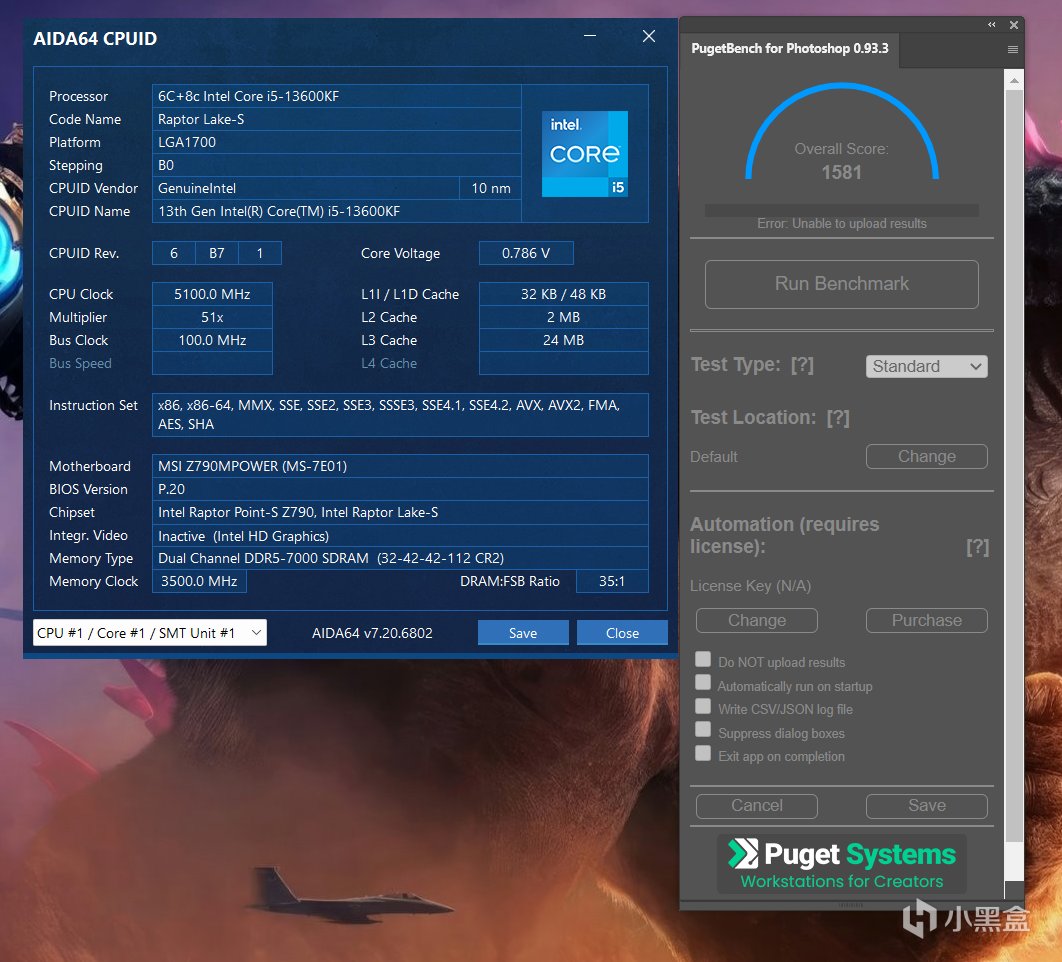Click AIDA64 v7.20.6802 version text
This screenshot has width=1062, height=962.
click(x=372, y=633)
